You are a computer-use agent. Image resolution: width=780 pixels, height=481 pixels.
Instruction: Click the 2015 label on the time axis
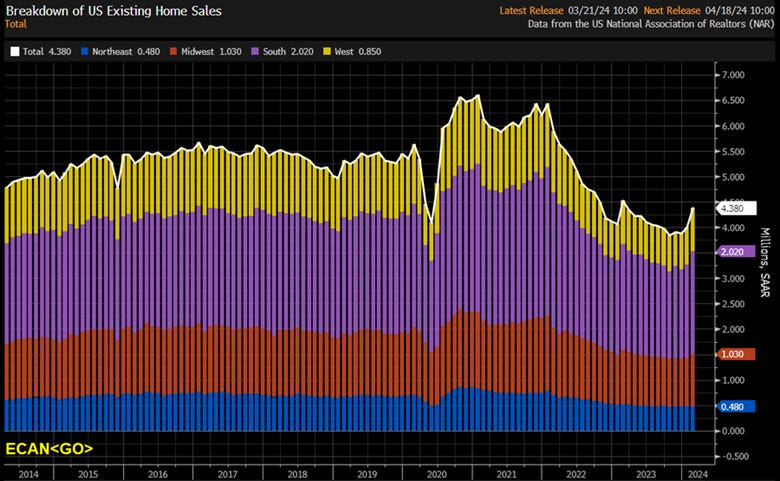click(88, 474)
